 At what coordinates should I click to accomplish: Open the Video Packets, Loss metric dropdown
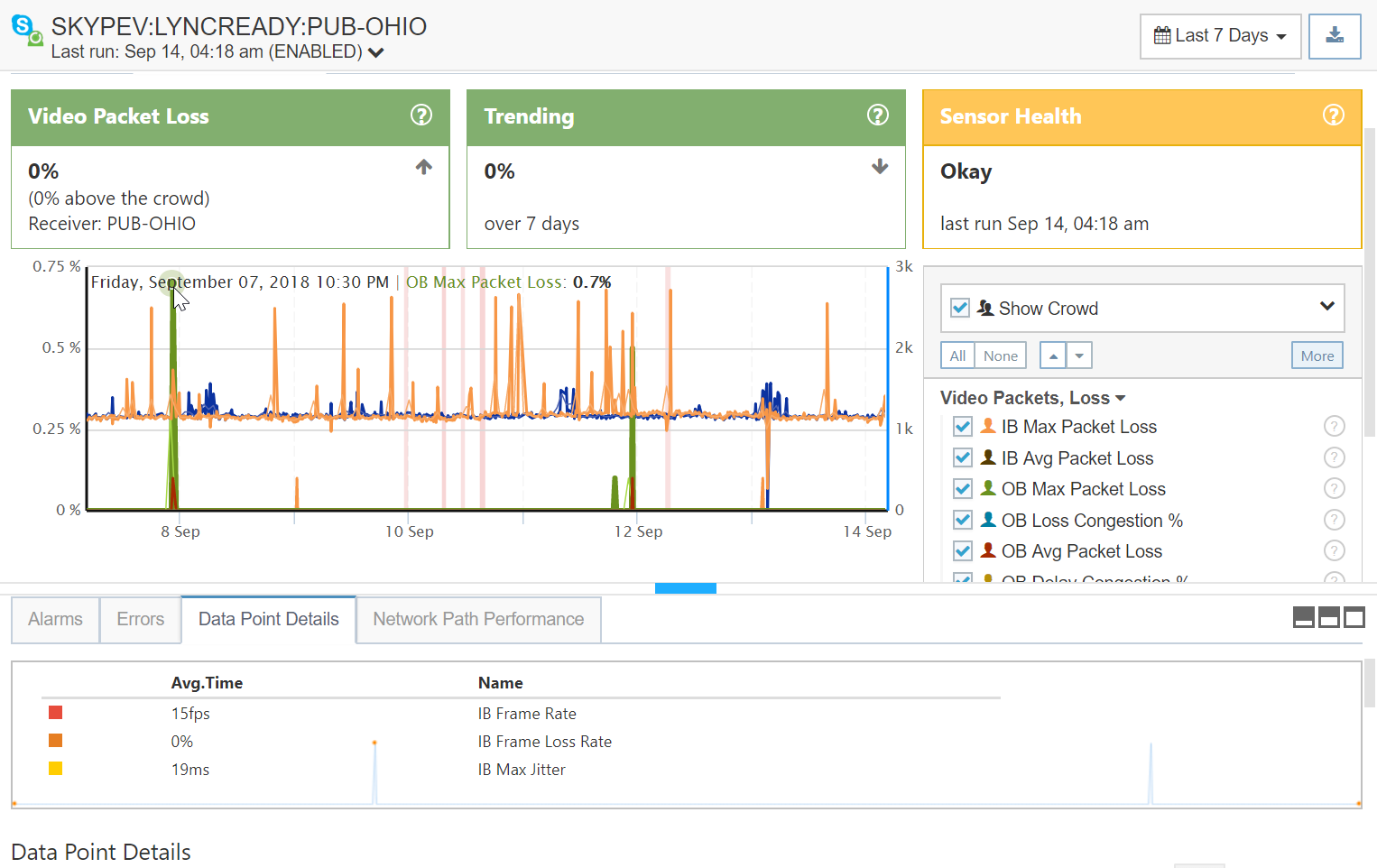[x=1033, y=398]
